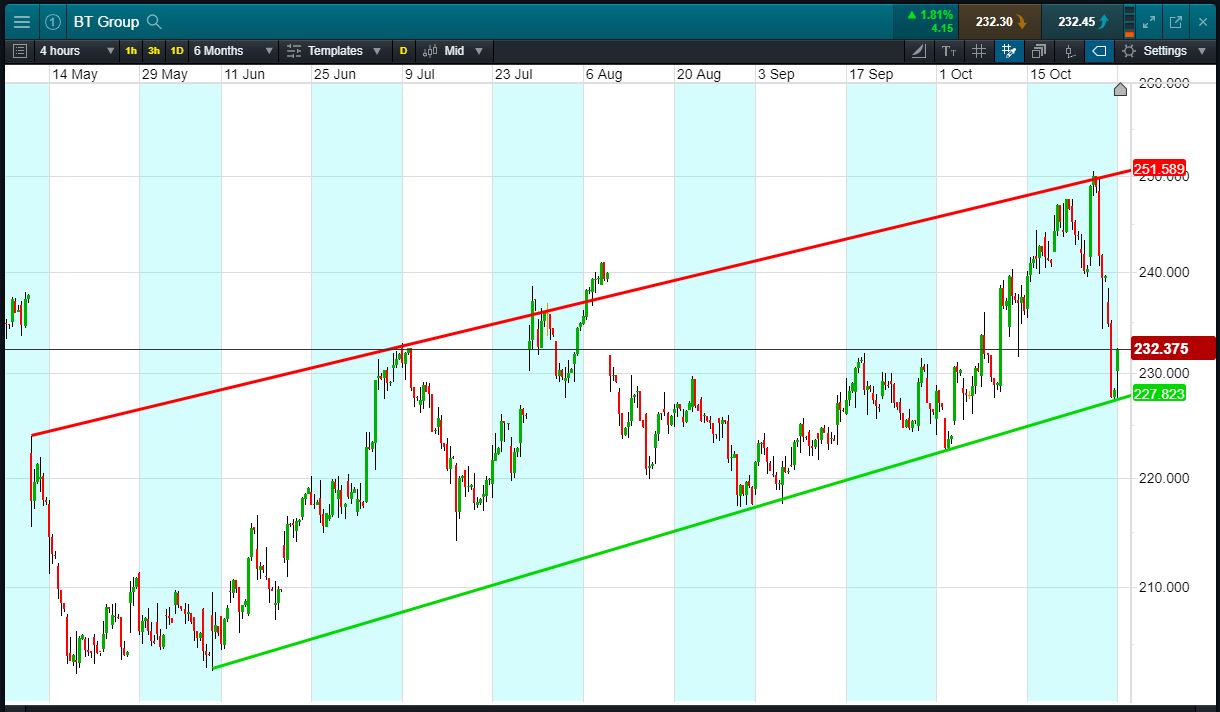Click the sell price 232.30 button
Image resolution: width=1220 pixels, height=712 pixels.
click(999, 21)
